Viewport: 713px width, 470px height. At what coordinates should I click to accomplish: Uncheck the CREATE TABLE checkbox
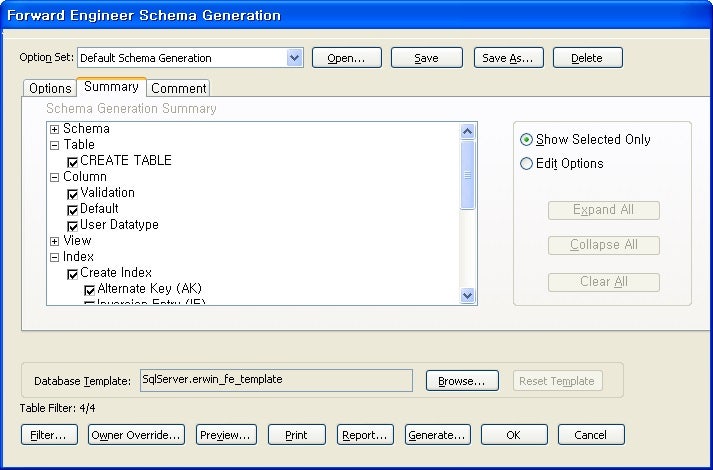click(72, 161)
